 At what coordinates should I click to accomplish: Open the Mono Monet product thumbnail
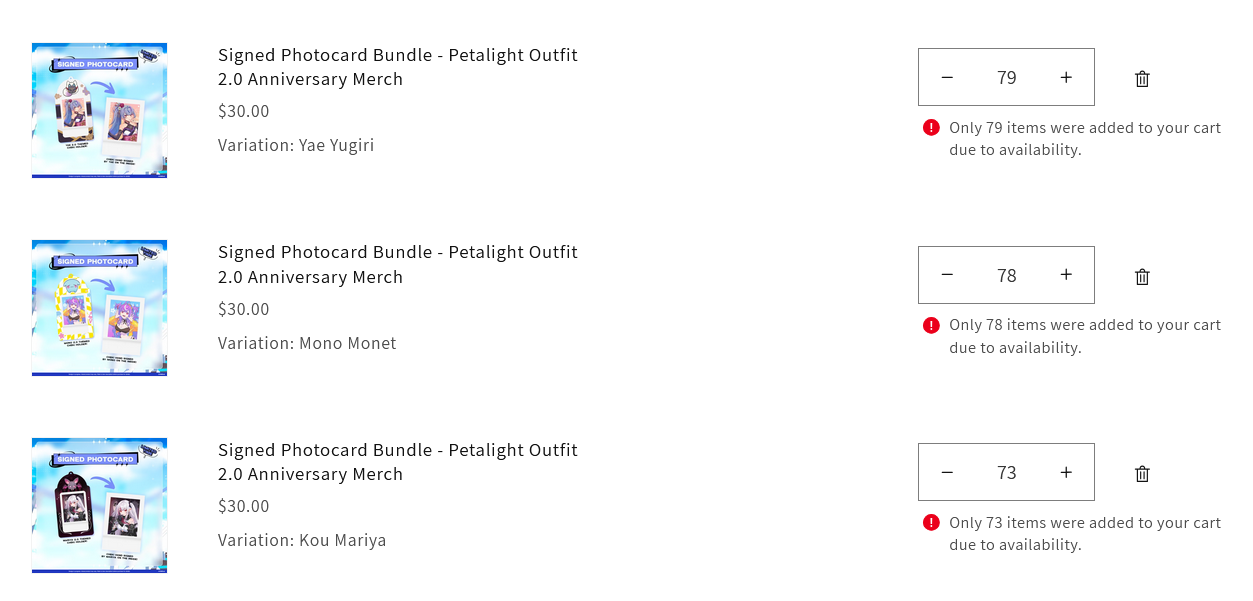(x=99, y=308)
